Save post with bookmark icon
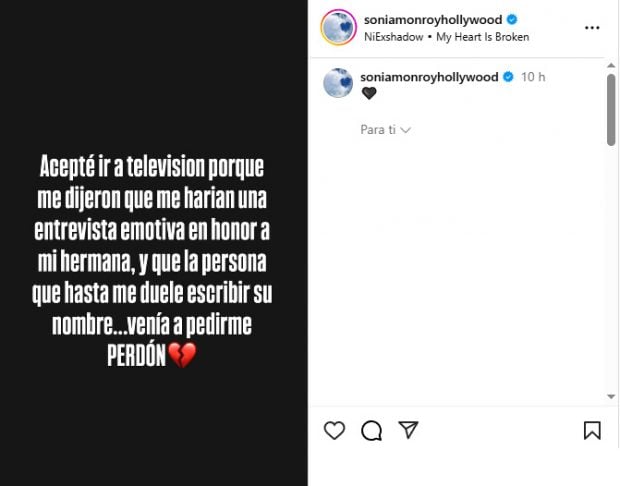The width and height of the screenshot is (620, 486). tap(592, 430)
